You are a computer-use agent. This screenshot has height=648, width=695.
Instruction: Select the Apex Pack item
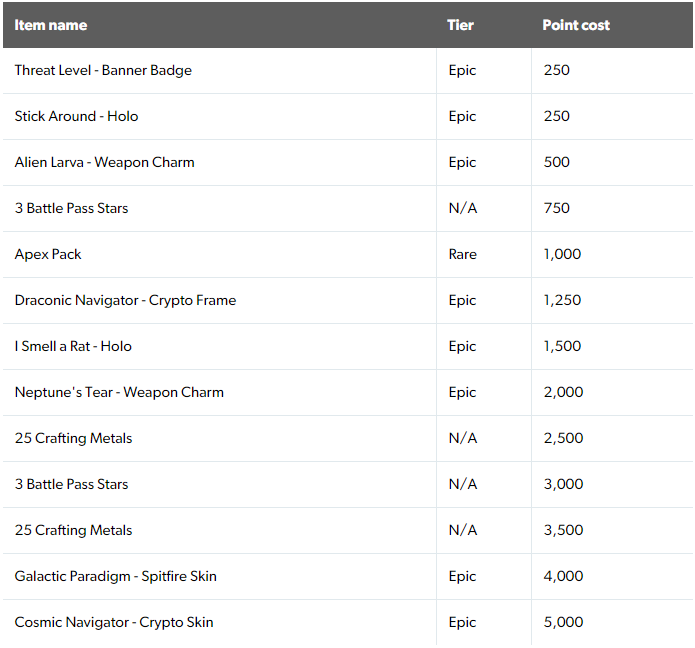click(48, 254)
